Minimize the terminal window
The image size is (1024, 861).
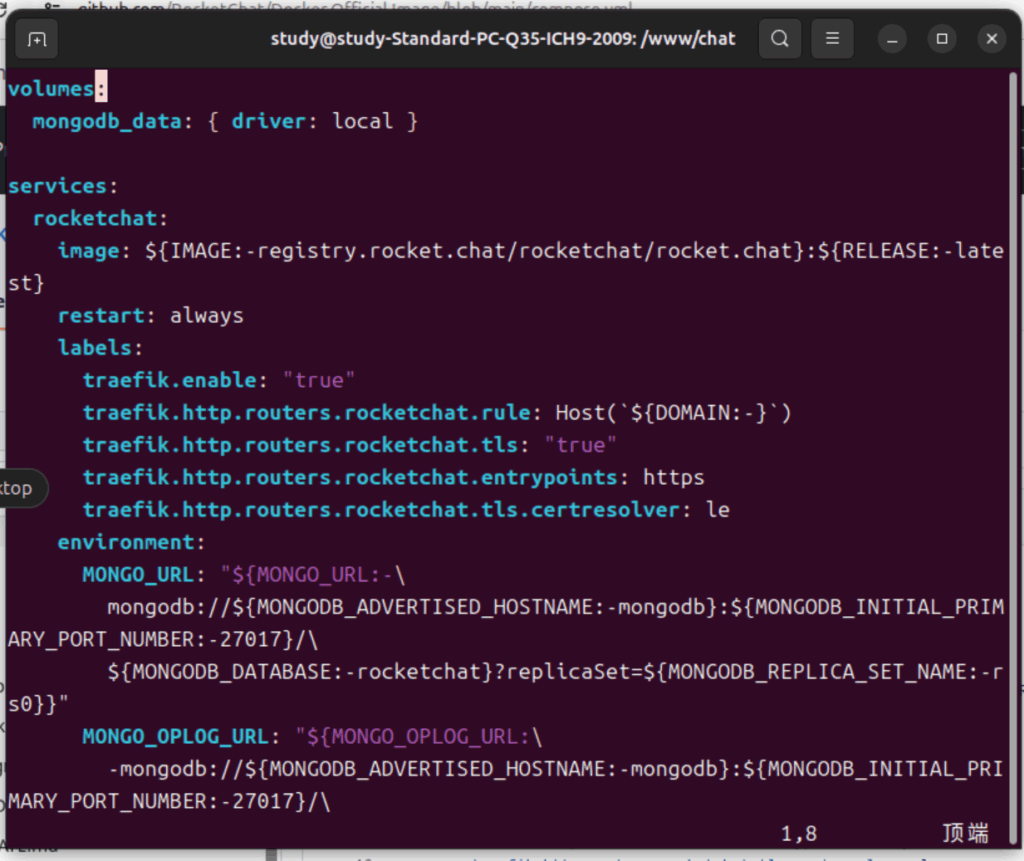(x=892, y=39)
